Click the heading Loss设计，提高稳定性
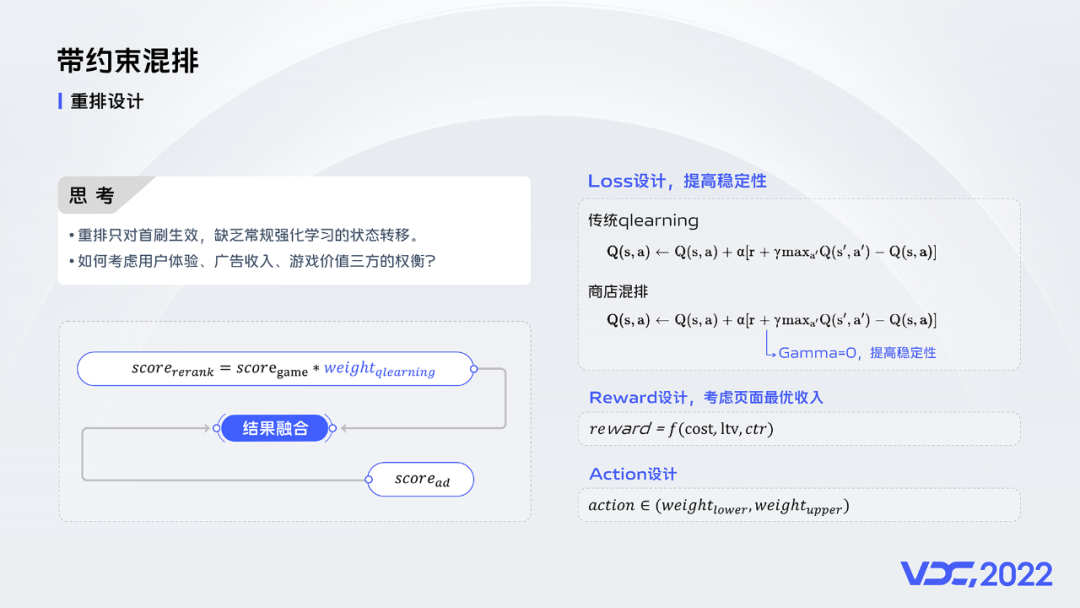Image resolution: width=1080 pixels, height=608 pixels. coord(677,181)
